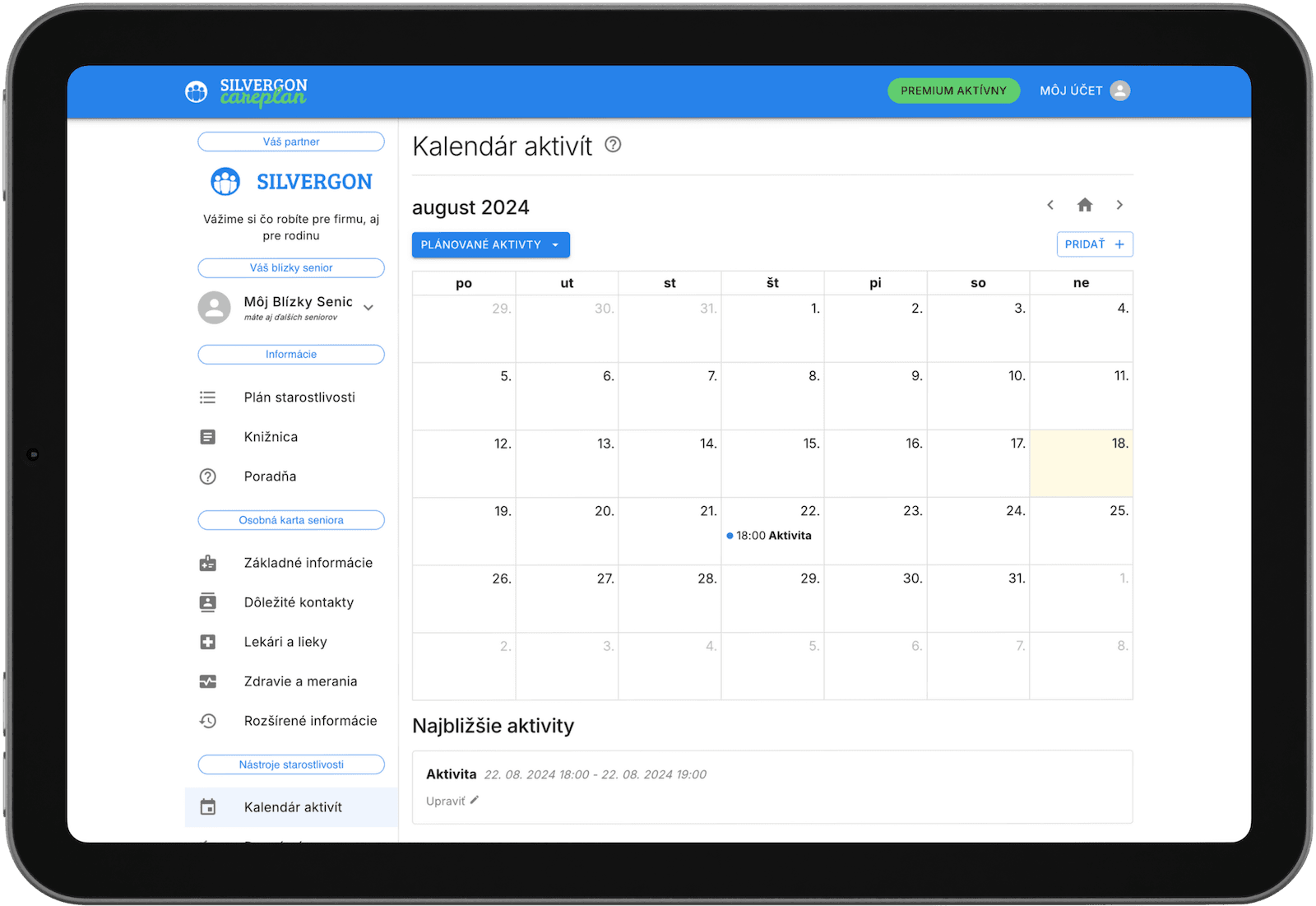Click the Váš partner pill label
The width and height of the screenshot is (1316, 906).
pyautogui.click(x=291, y=142)
